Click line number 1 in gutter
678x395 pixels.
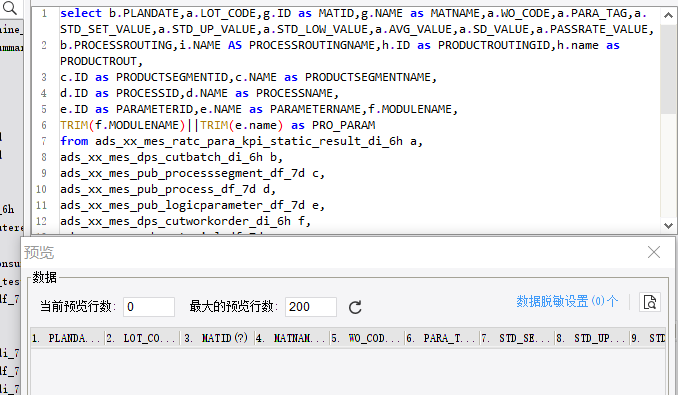point(44,13)
